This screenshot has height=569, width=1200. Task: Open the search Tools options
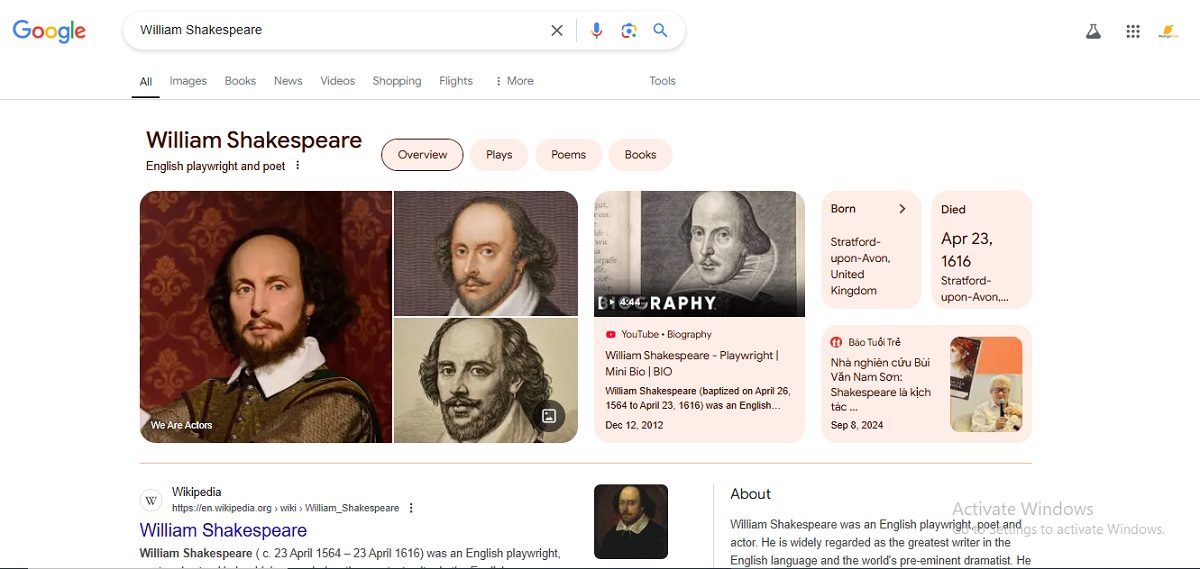click(663, 81)
